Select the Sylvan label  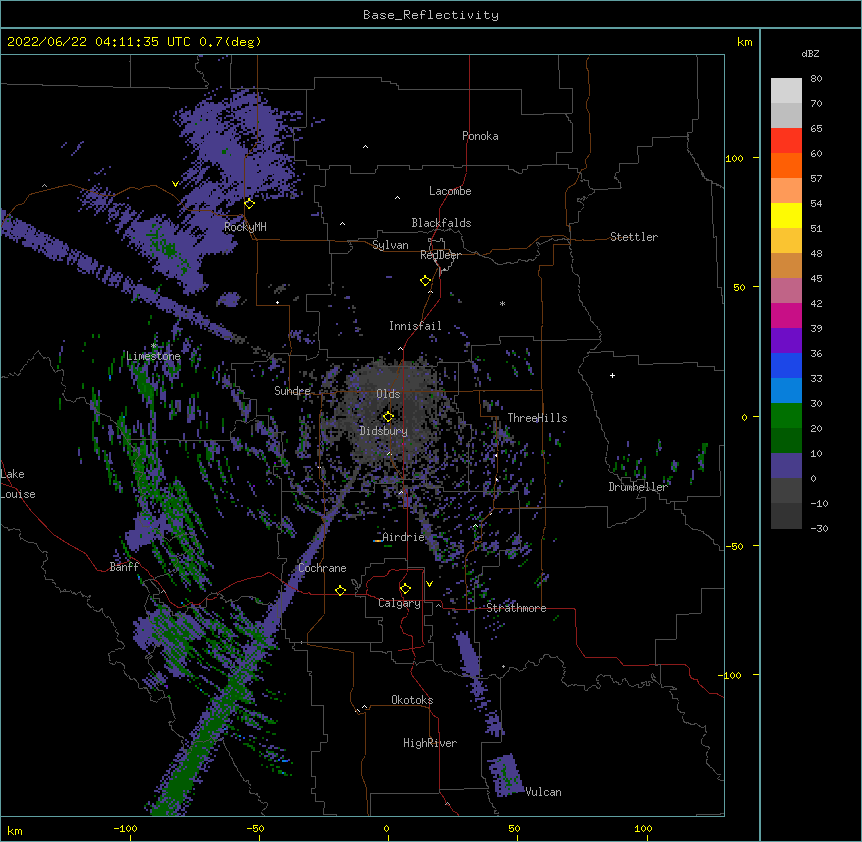click(390, 245)
